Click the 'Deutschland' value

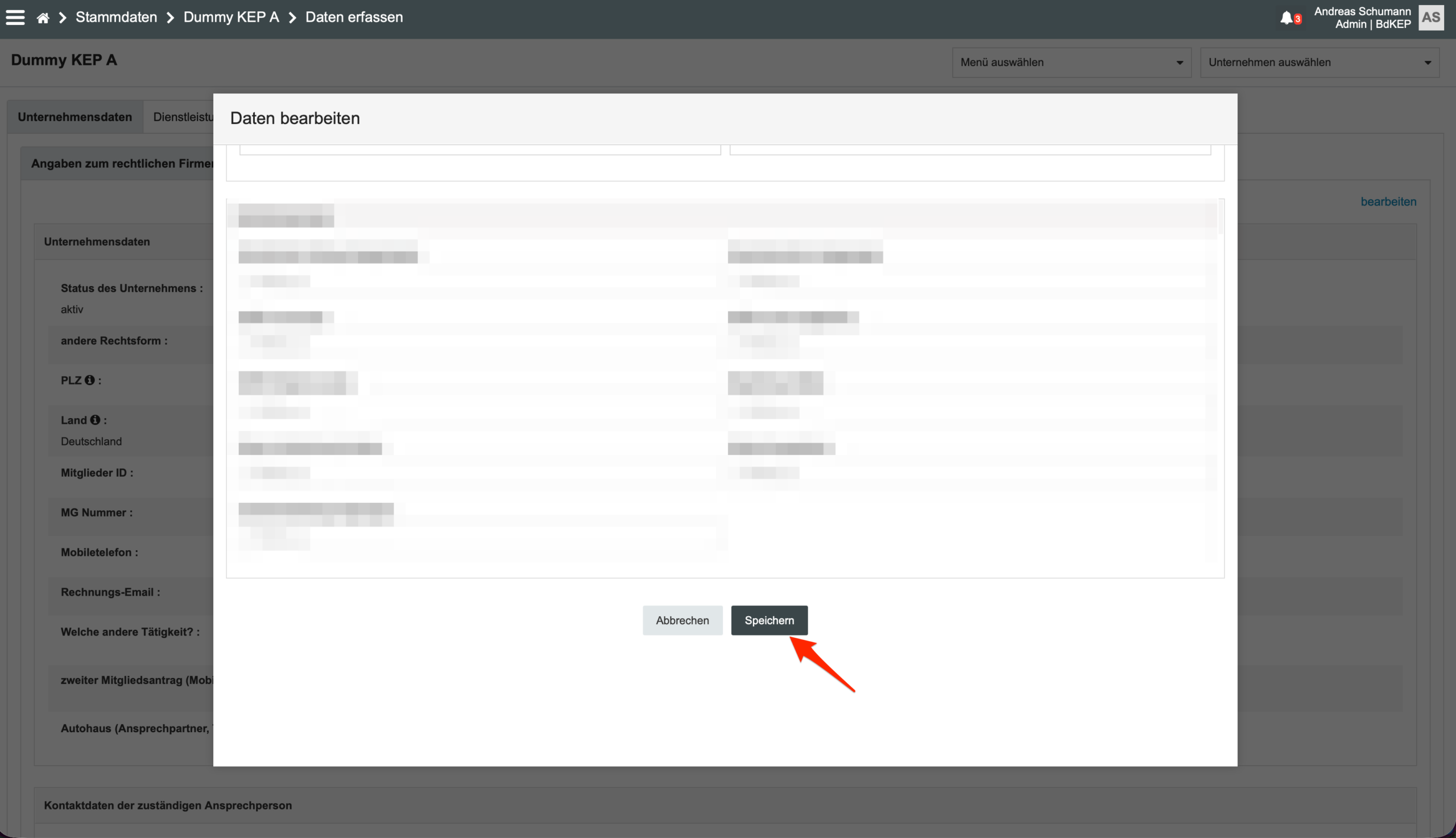coord(92,441)
